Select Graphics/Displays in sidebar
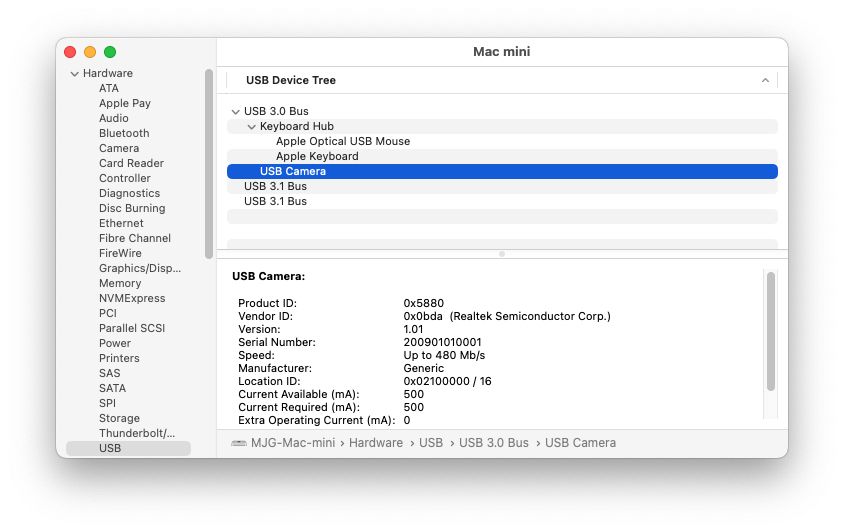The width and height of the screenshot is (844, 532). (x=140, y=269)
